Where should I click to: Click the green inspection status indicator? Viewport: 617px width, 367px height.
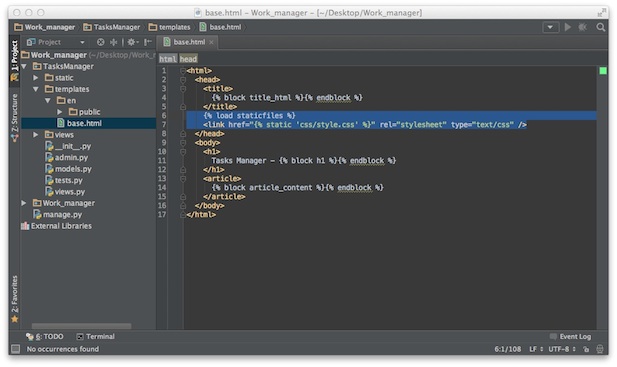click(x=603, y=71)
